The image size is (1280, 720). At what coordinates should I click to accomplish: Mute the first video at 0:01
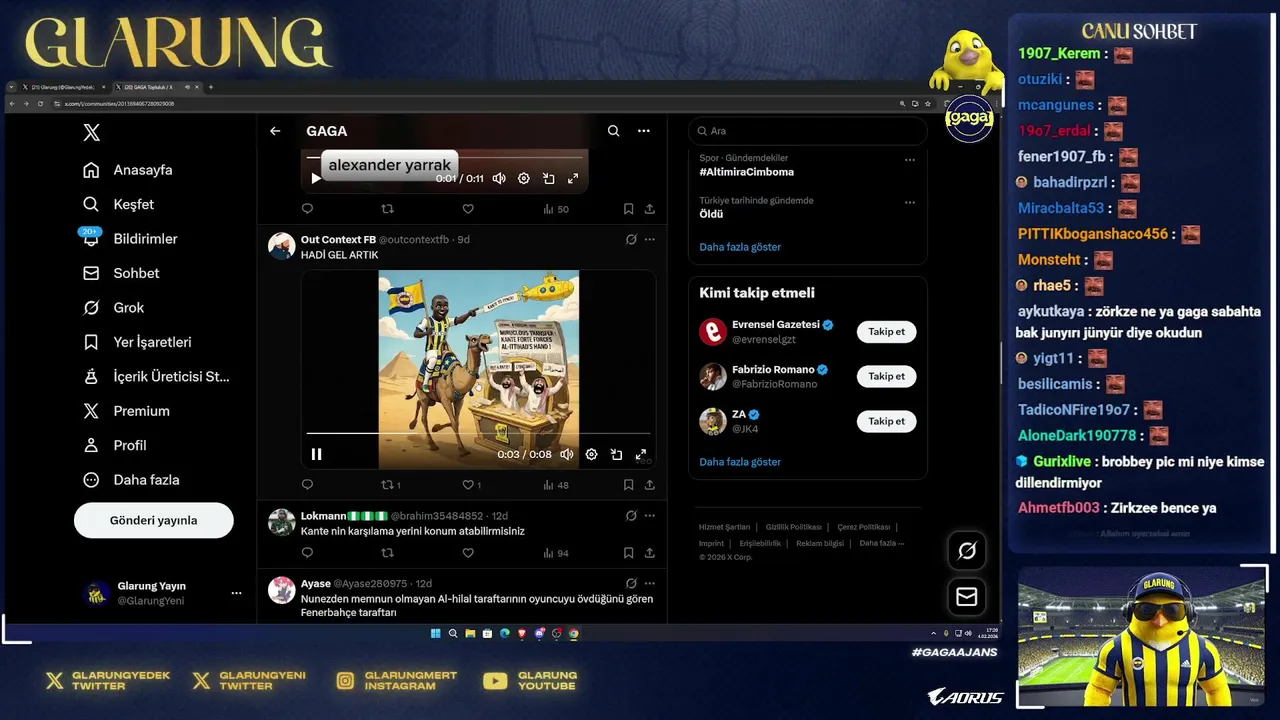(x=499, y=179)
